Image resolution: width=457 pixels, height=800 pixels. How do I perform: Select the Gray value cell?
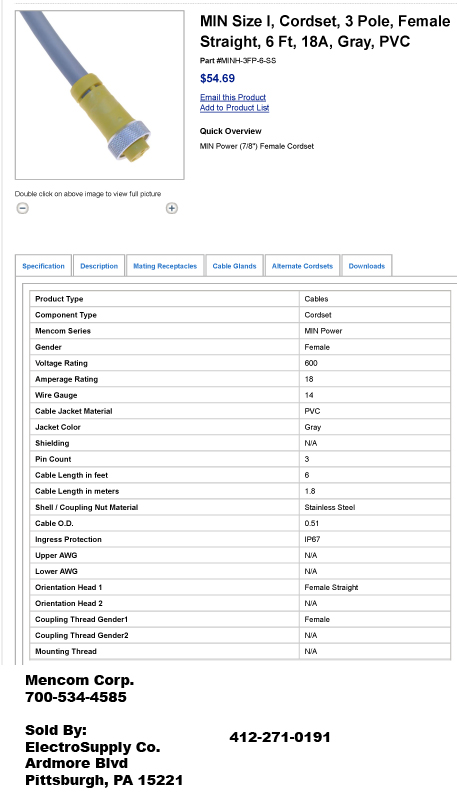tap(375, 427)
